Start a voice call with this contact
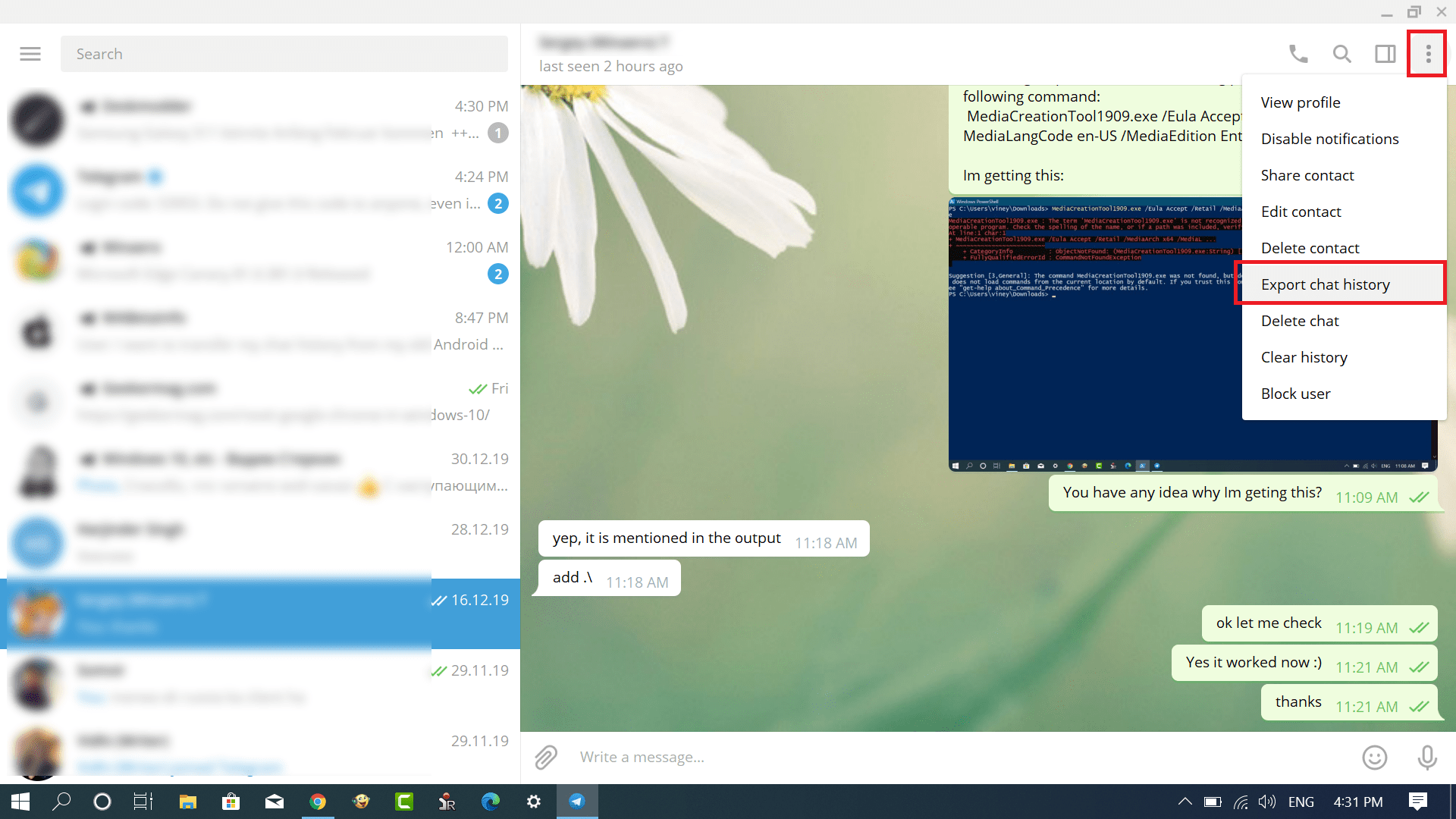The height and width of the screenshot is (819, 1456). click(1297, 54)
